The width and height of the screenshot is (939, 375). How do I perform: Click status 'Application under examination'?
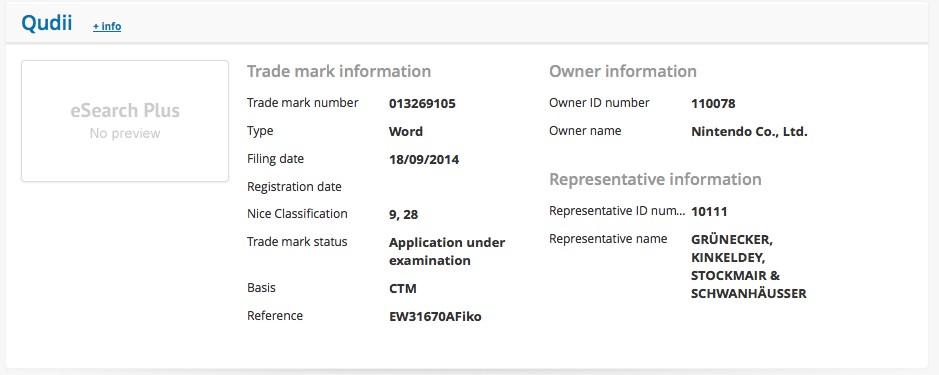[447, 252]
